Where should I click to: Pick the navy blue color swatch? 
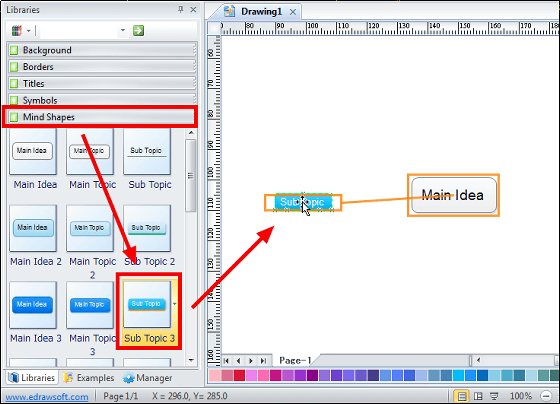tap(373, 375)
